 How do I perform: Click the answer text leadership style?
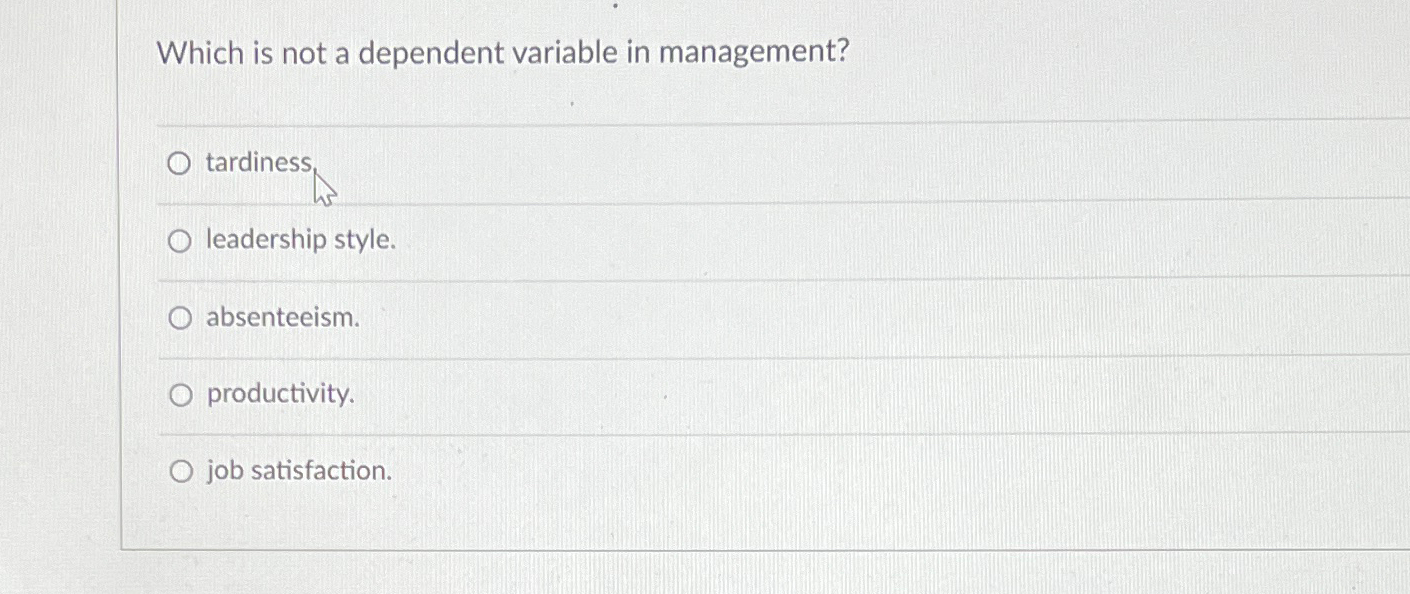pyautogui.click(x=300, y=240)
